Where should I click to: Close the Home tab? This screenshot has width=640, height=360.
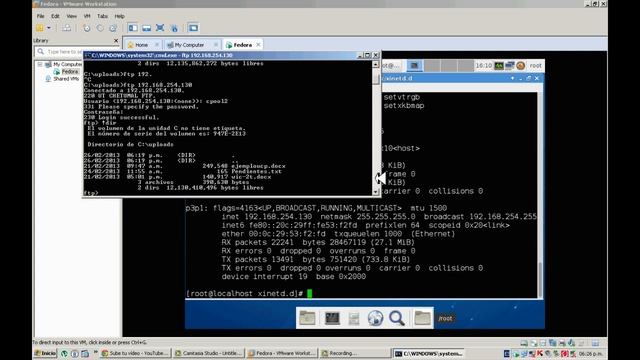tap(157, 44)
